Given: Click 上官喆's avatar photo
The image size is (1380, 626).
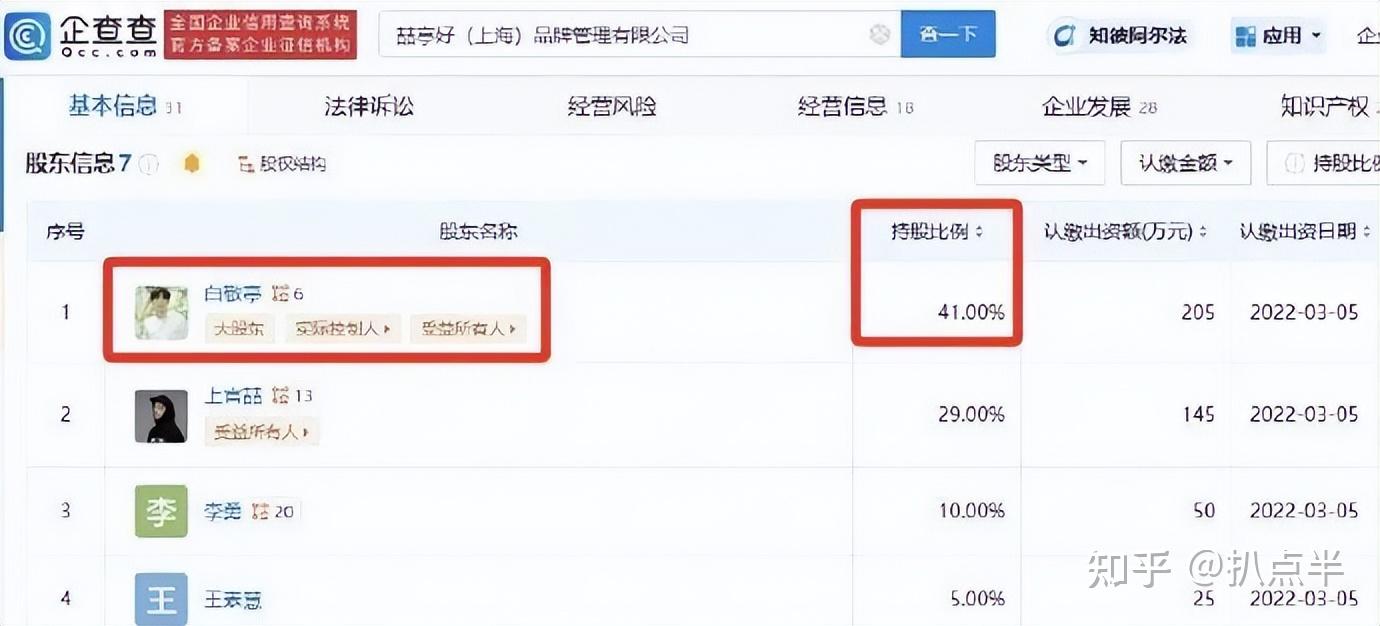Looking at the screenshot, I should (x=161, y=416).
